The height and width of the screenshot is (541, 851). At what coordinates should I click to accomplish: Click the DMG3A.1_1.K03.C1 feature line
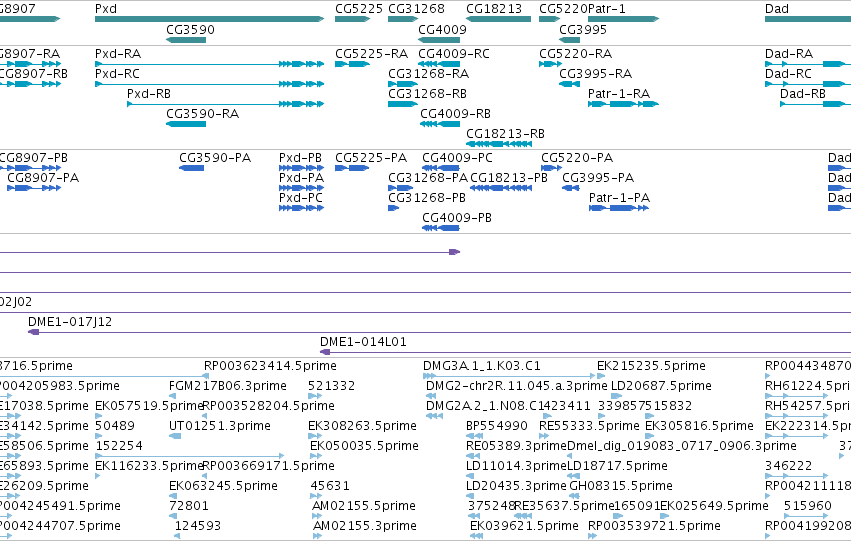pos(509,376)
